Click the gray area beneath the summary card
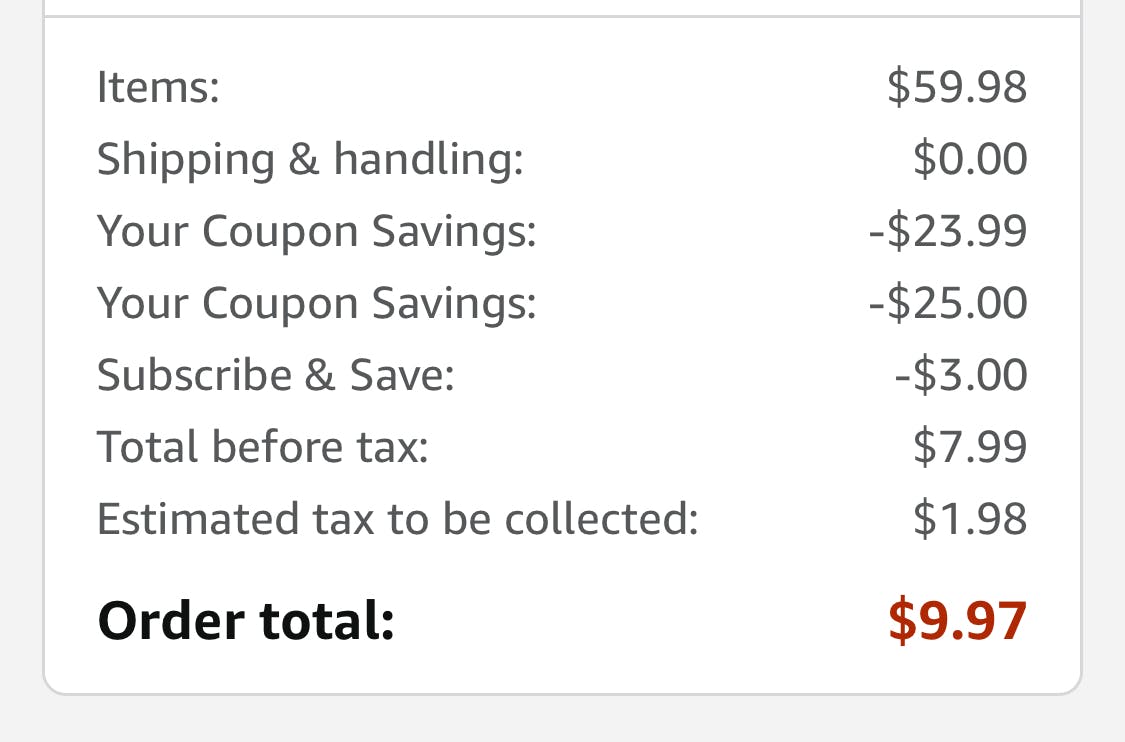The width and height of the screenshot is (1125, 742). (x=562, y=720)
